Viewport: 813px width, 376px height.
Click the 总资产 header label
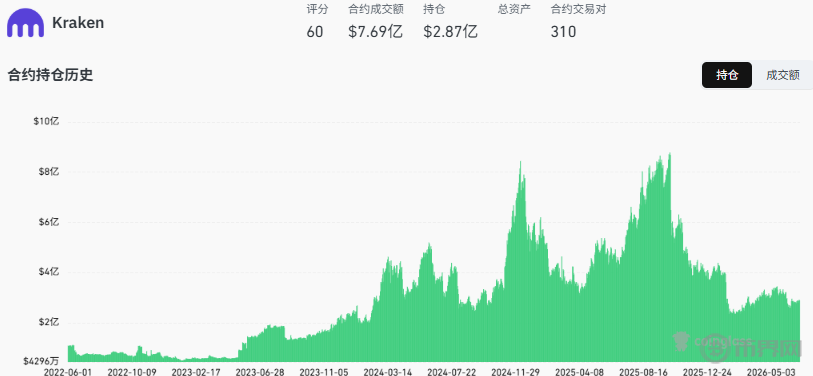pyautogui.click(x=514, y=9)
